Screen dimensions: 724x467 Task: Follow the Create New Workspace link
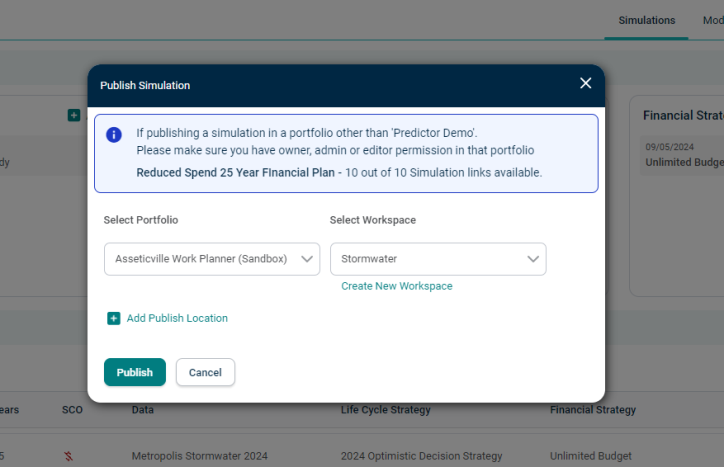pos(397,286)
